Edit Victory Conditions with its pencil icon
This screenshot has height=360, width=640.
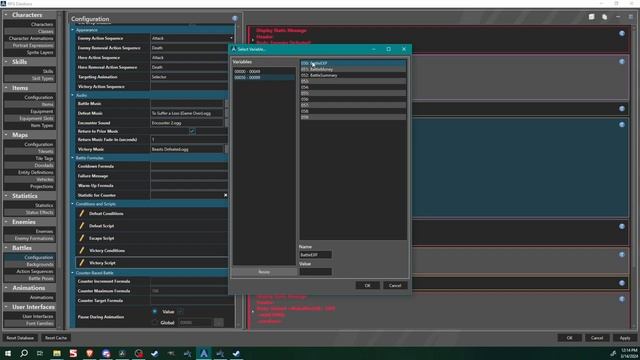point(82,250)
